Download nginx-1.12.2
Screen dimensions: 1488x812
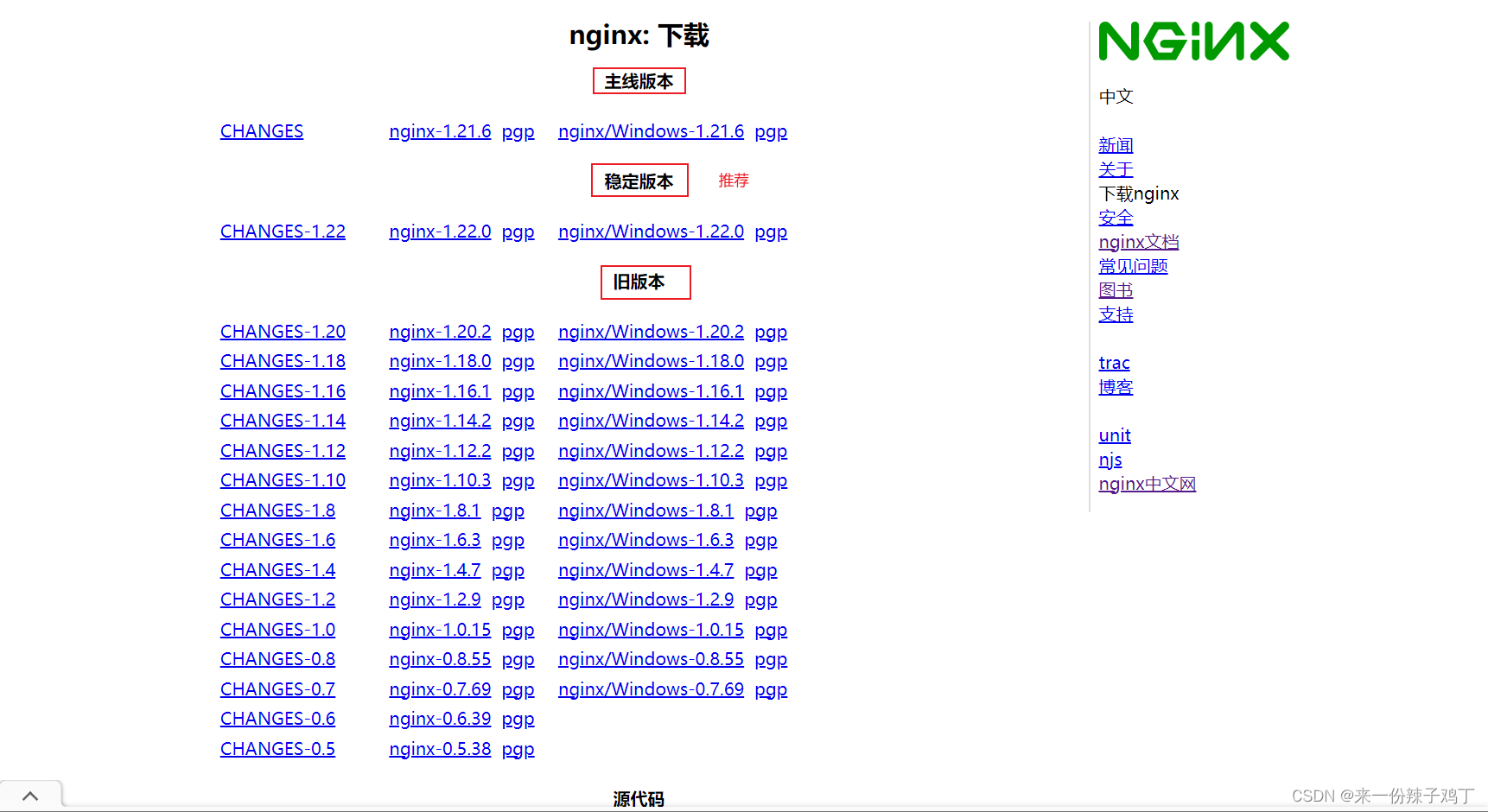click(440, 451)
